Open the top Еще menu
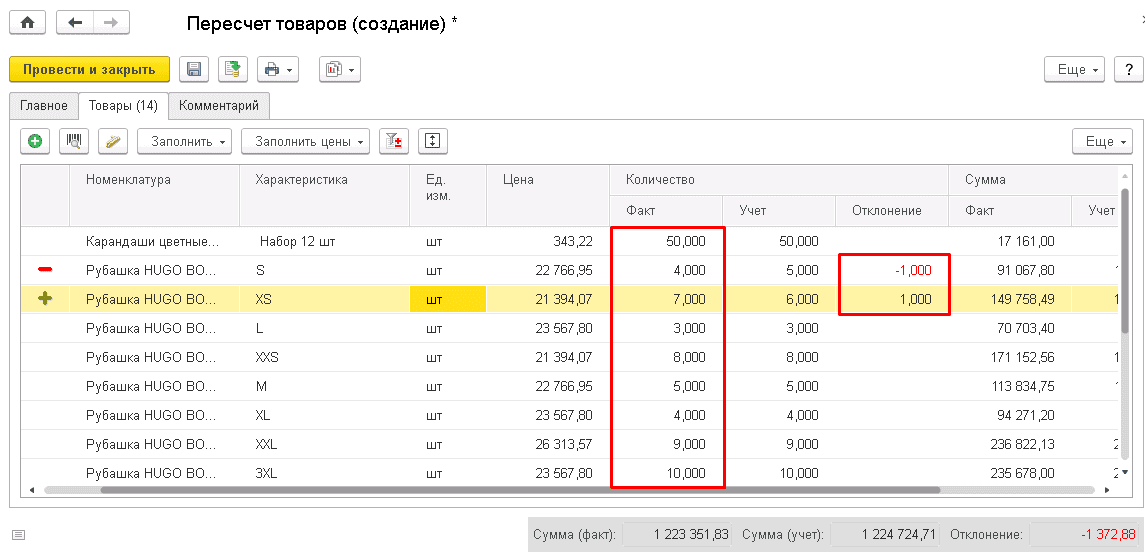Screen dimensions: 1145x558 1078,69
